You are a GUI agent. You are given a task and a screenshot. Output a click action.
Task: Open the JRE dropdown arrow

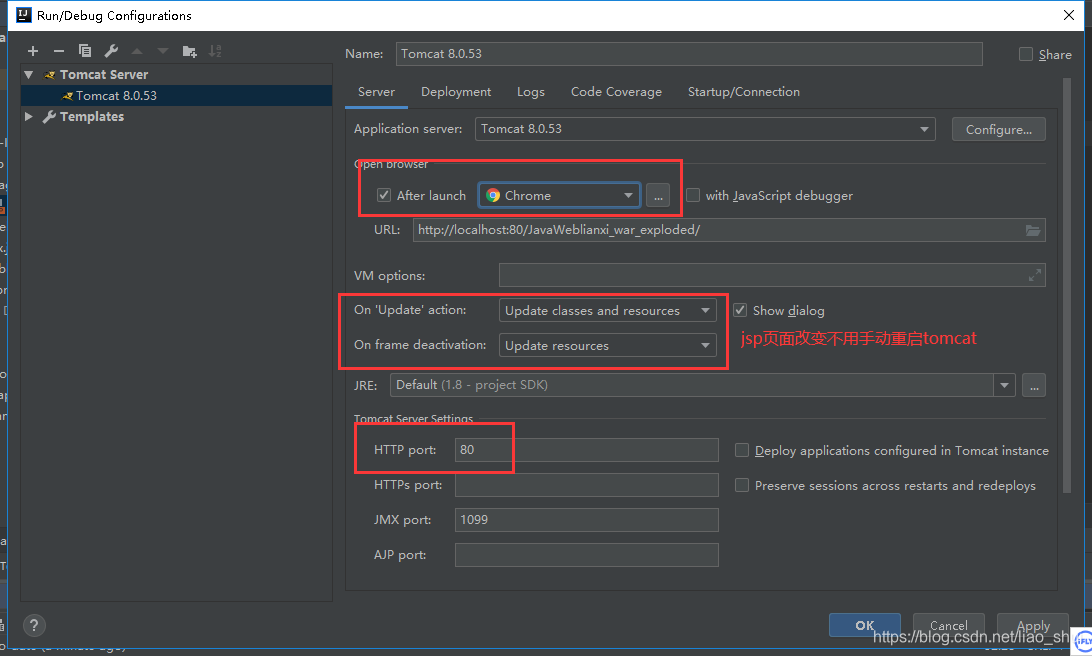1004,385
